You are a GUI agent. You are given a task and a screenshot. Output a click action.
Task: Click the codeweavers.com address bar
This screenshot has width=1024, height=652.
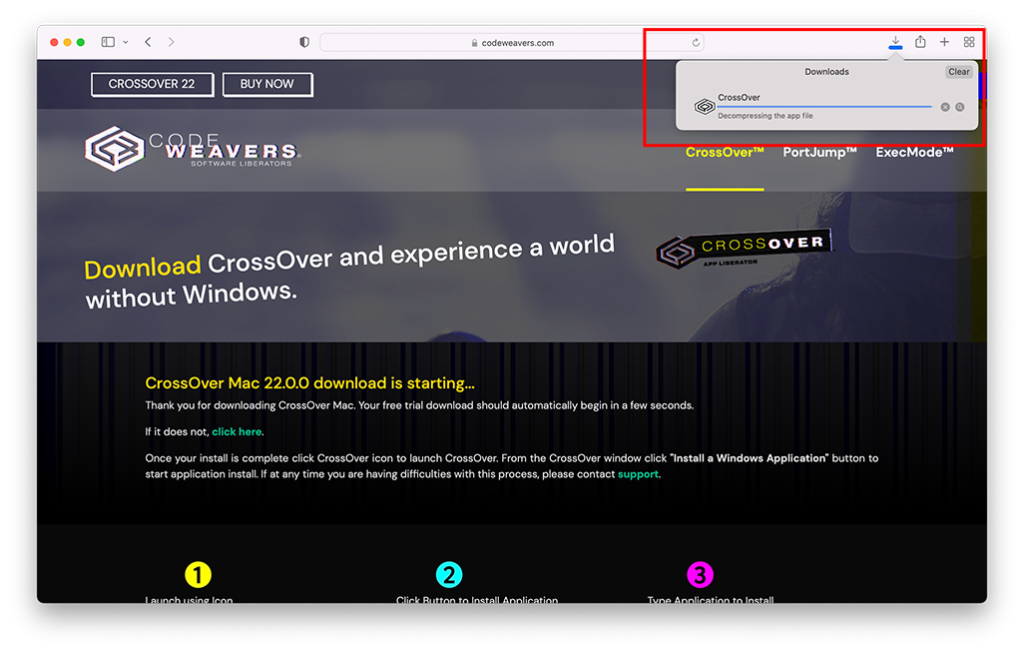coord(511,43)
